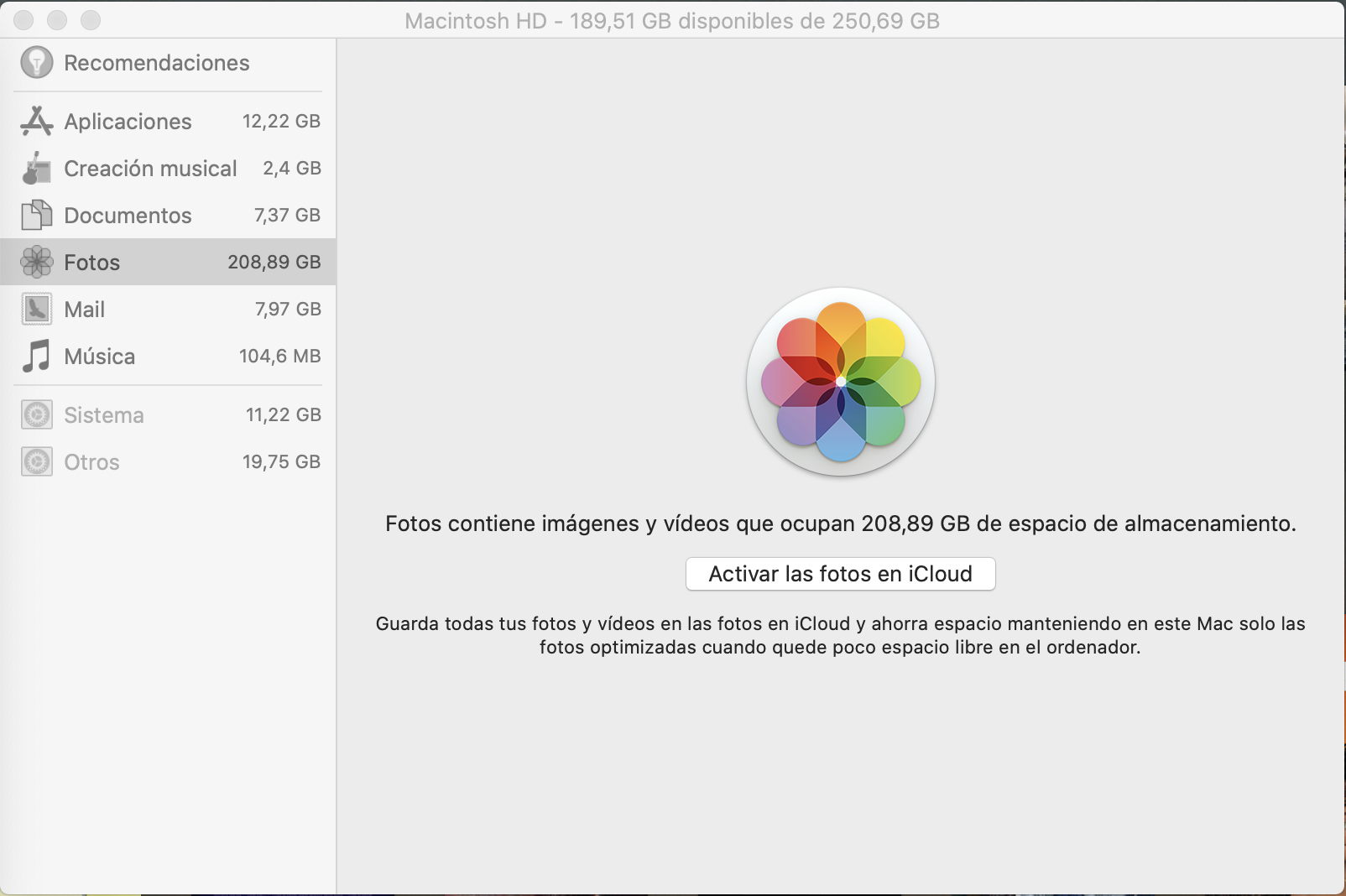Click the Creación musical guitar icon
1346x896 pixels.
coord(37,168)
